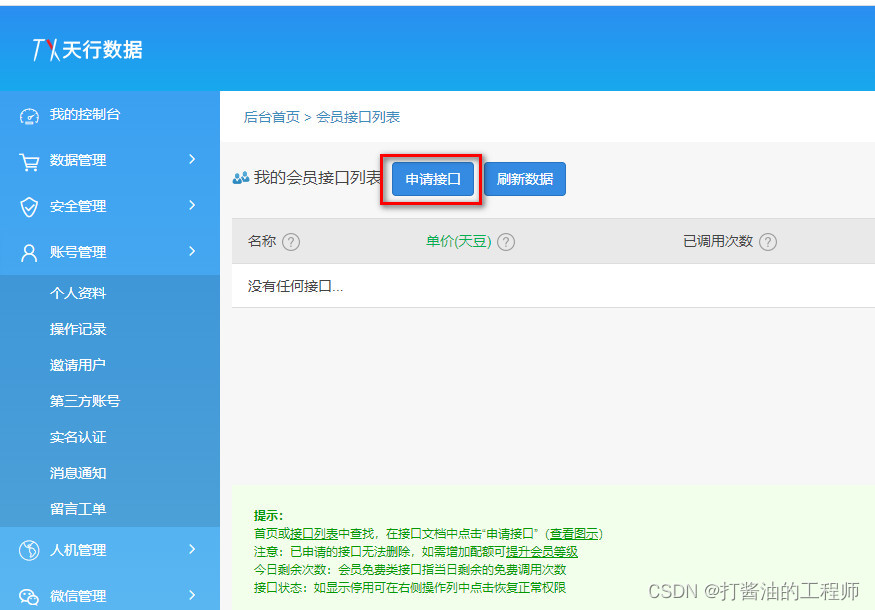
Task: Click the dashboard gauge icon beside 我的控制台
Action: click(29, 116)
